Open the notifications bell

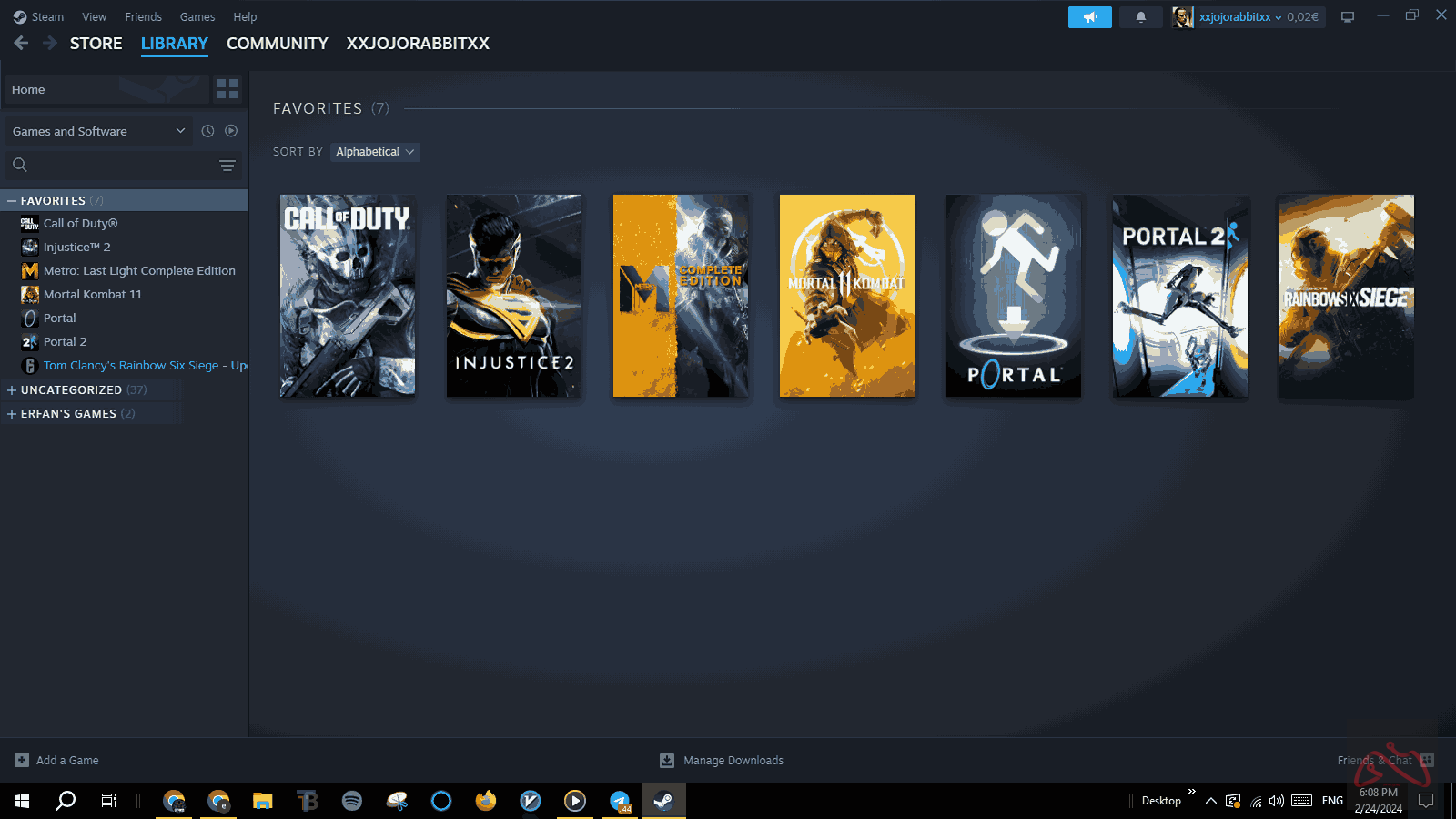pos(1140,17)
